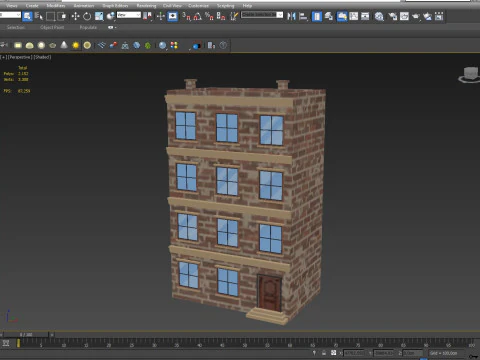
Task: Select the Select by Name tool
Action: [39, 16]
